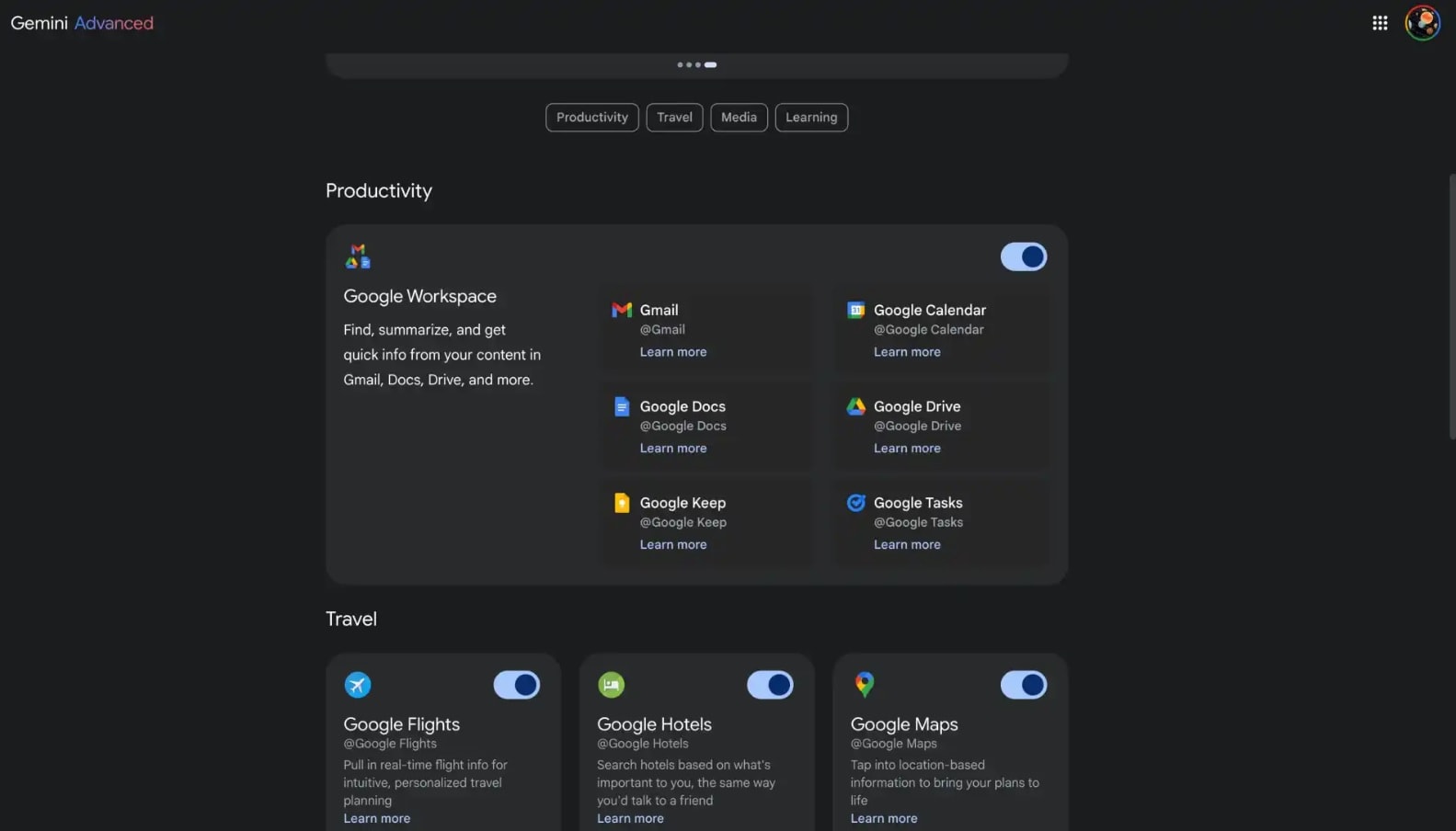Image resolution: width=1456 pixels, height=831 pixels.
Task: Click the Google Hotels card title
Action: (654, 724)
